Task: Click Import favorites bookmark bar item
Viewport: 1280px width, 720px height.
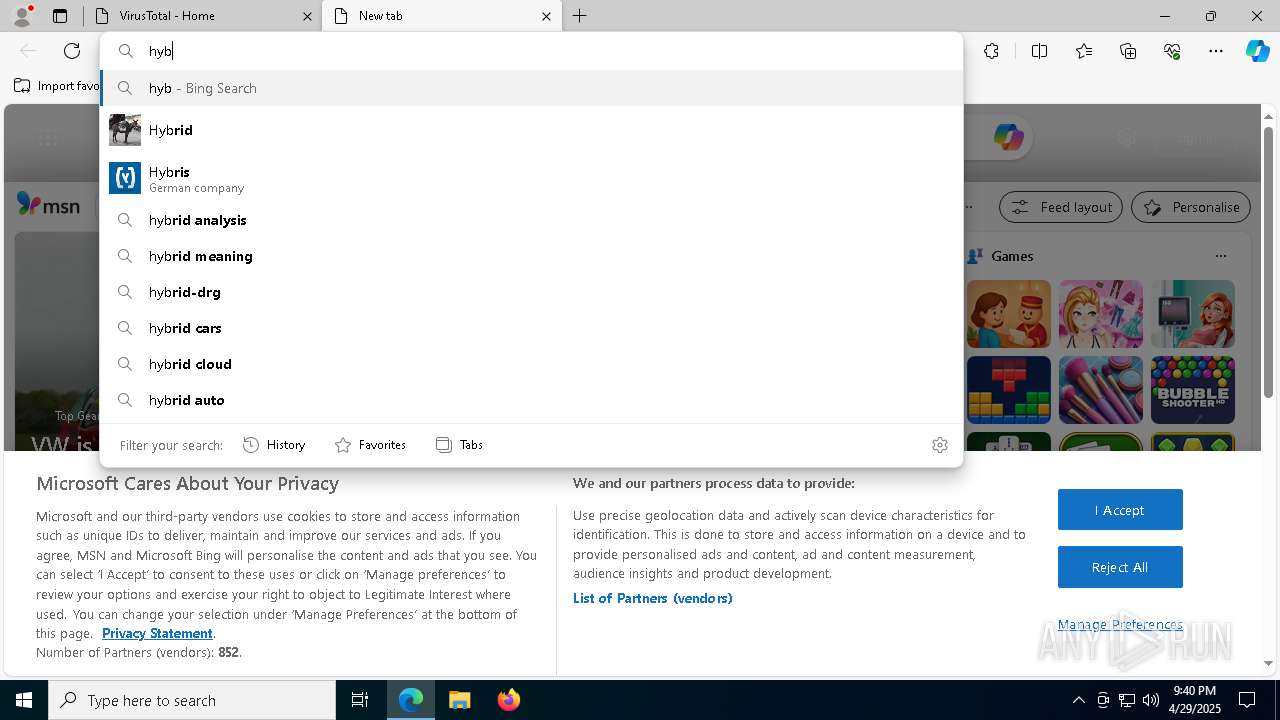Action: coord(57,86)
